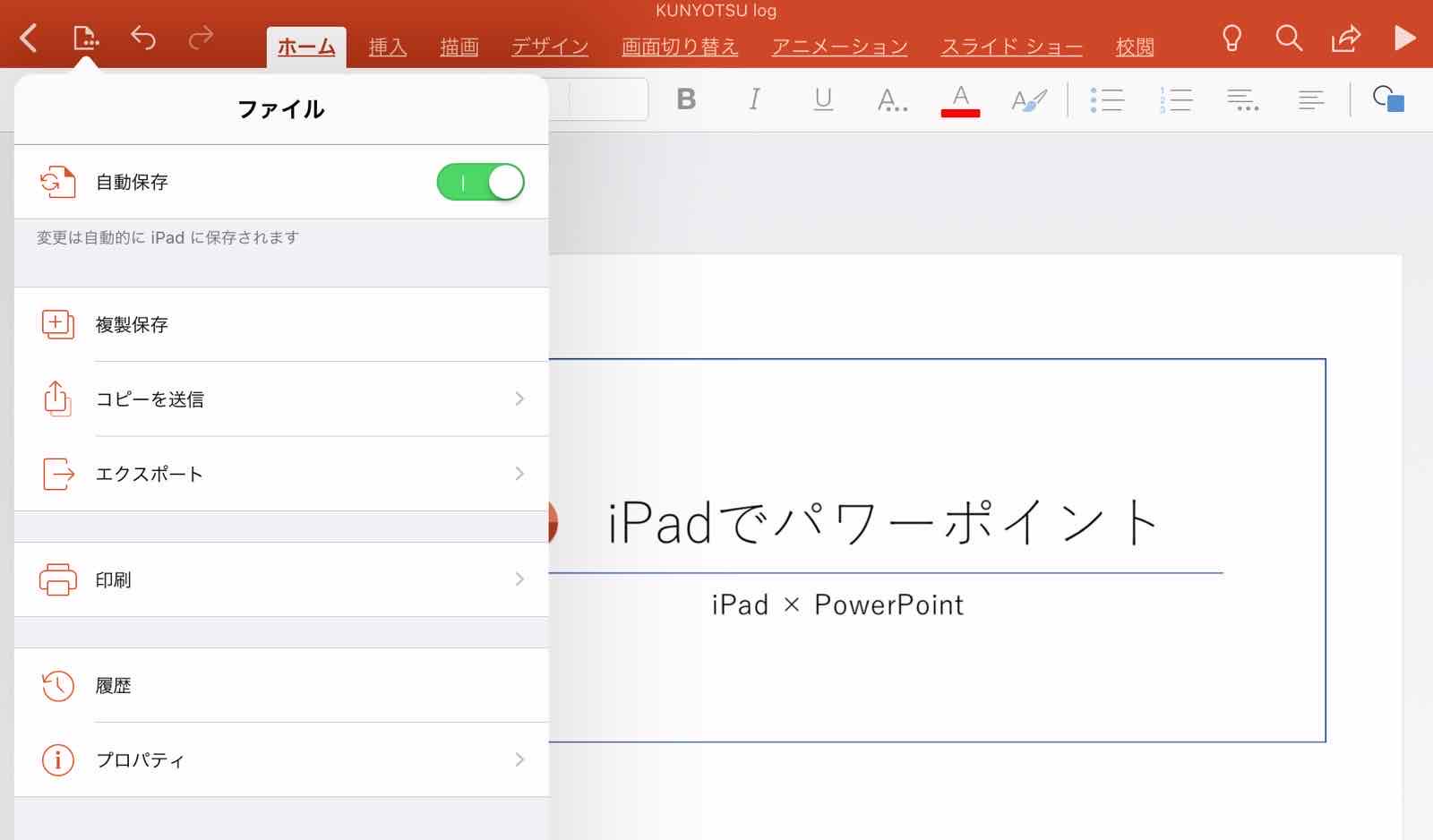Choose 複製保存 to save a copy

pyautogui.click(x=281, y=324)
